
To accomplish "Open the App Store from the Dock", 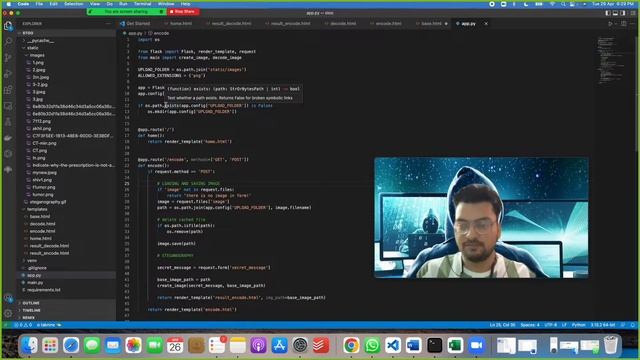I will point(279,345).
